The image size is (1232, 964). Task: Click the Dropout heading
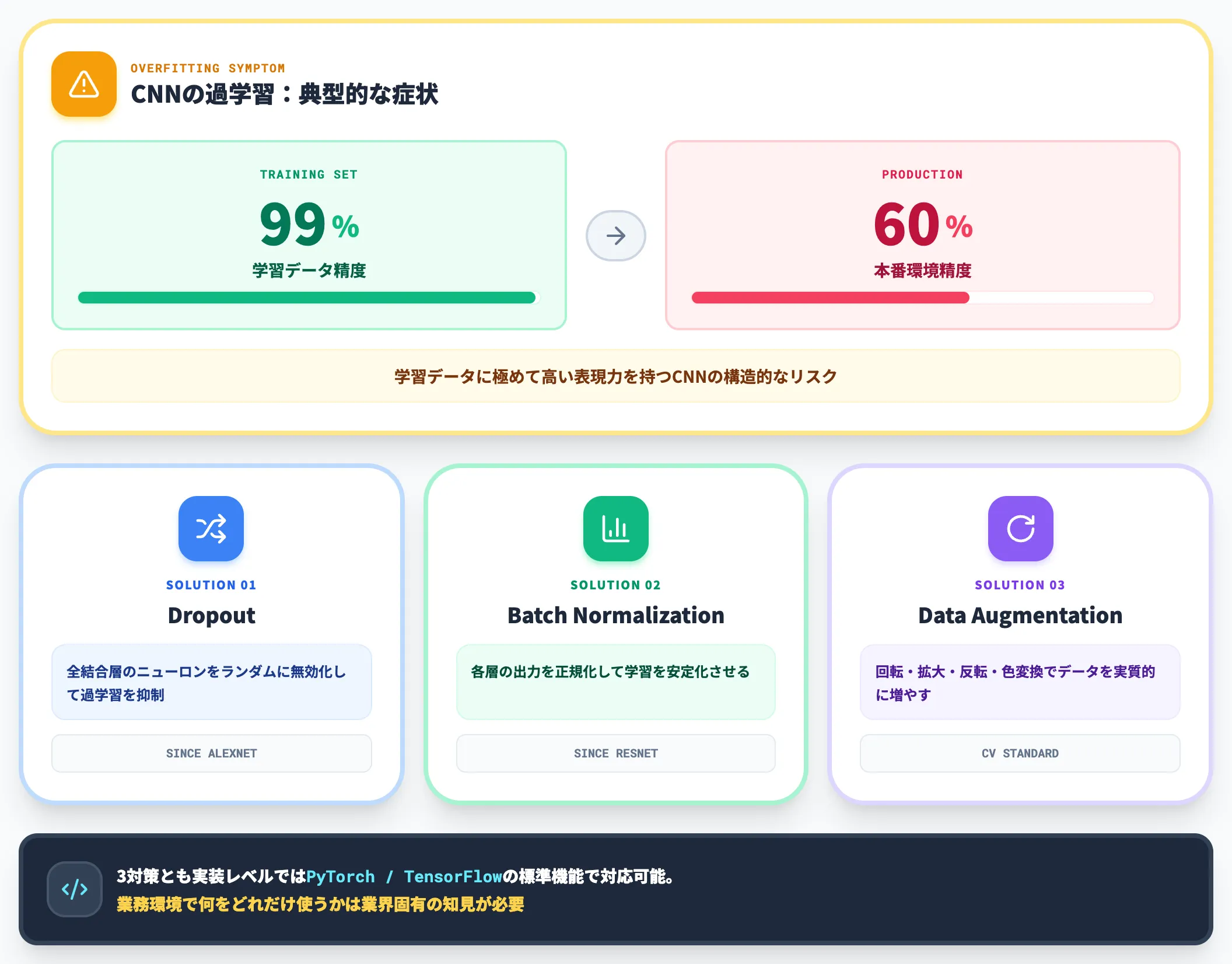(211, 616)
